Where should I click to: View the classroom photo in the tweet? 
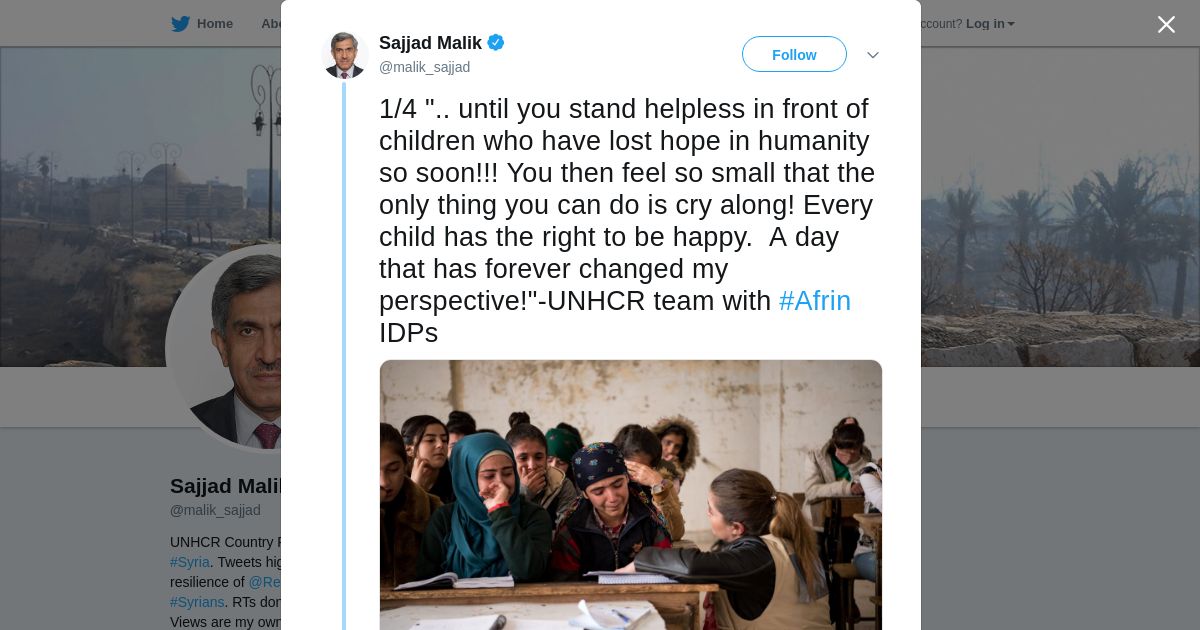pyautogui.click(x=630, y=494)
